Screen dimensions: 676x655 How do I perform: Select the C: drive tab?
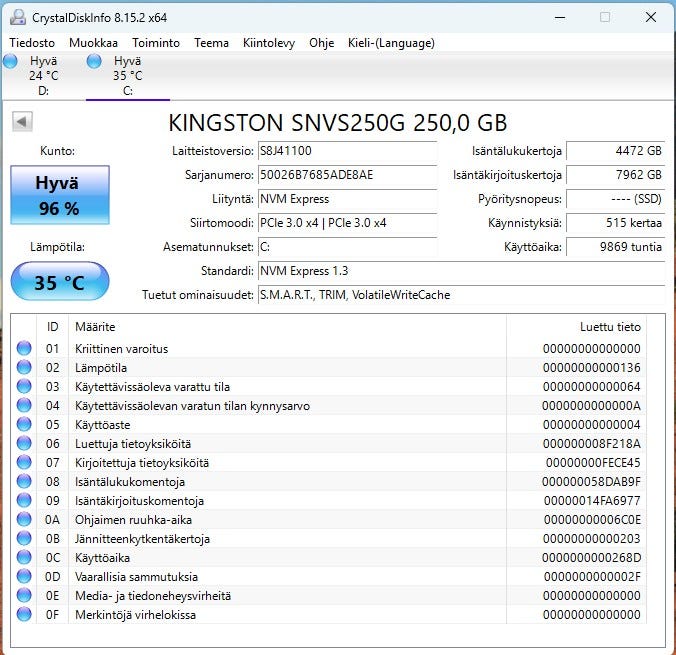(x=127, y=76)
